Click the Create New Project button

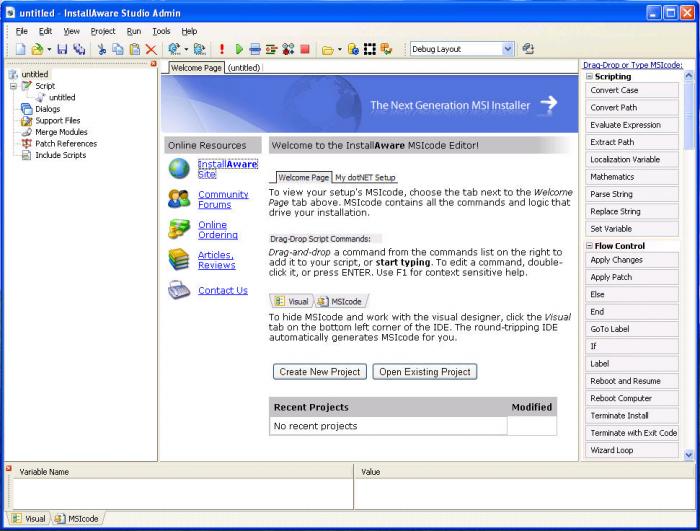[319, 372]
